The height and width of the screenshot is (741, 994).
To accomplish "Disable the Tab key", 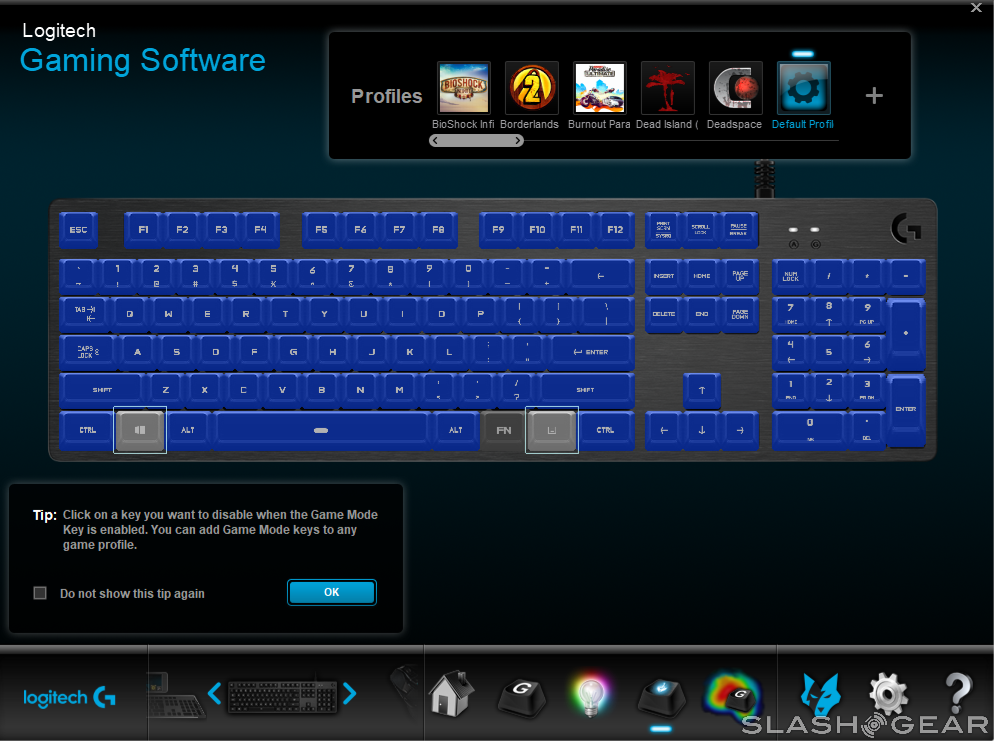I will (85, 313).
